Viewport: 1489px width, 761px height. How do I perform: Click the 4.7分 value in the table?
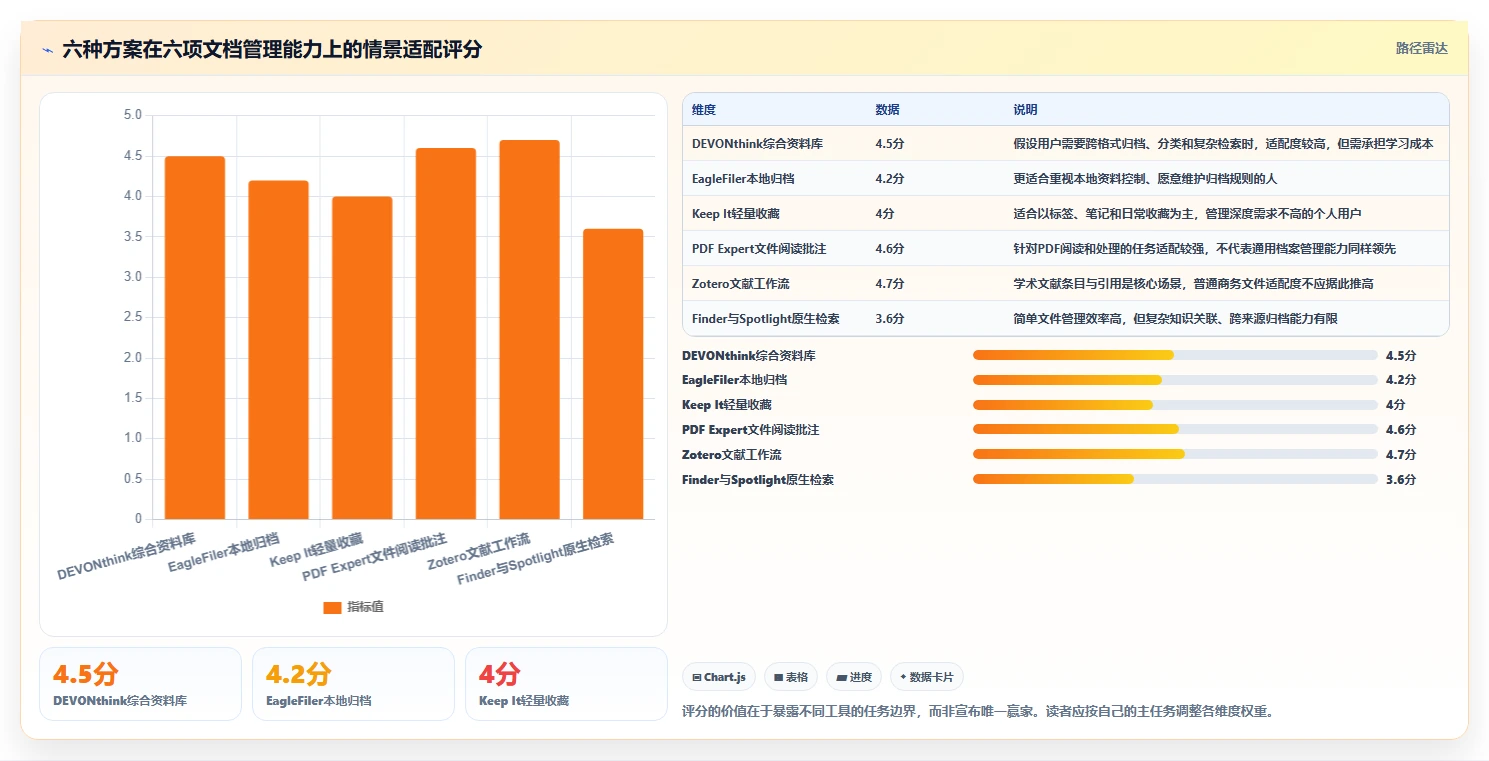[x=889, y=284]
